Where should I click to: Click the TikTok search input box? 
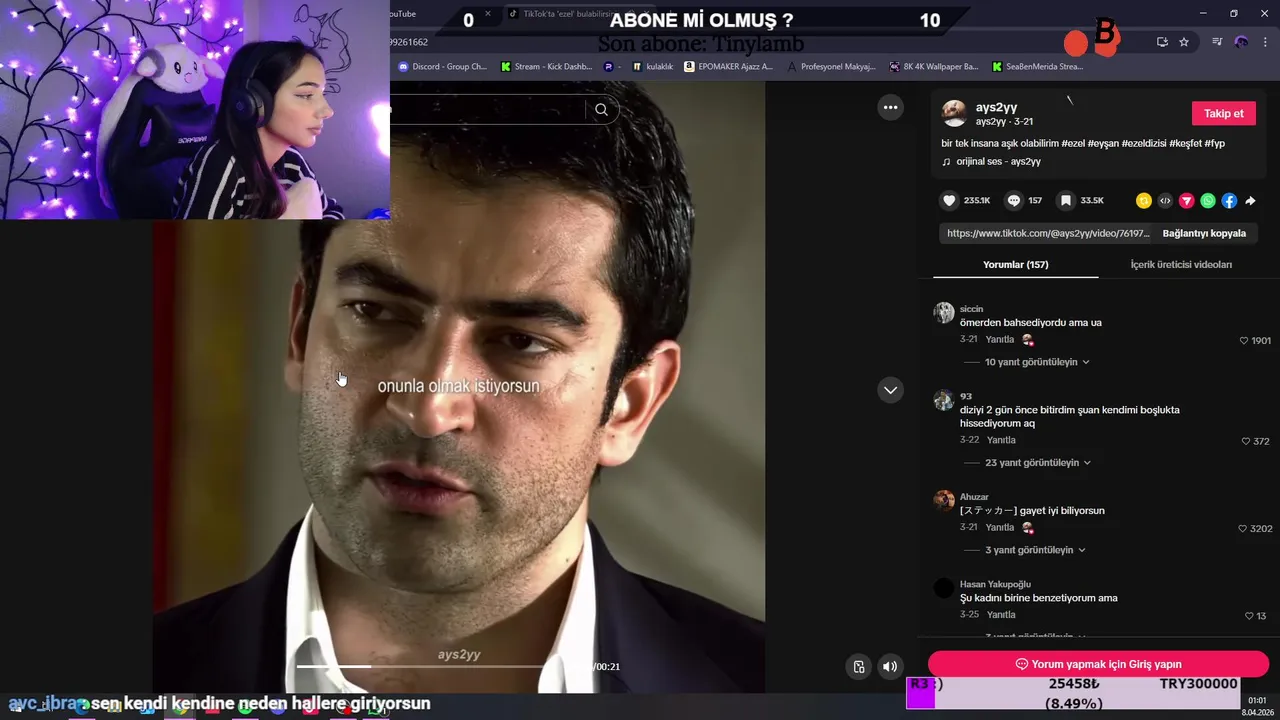point(487,110)
